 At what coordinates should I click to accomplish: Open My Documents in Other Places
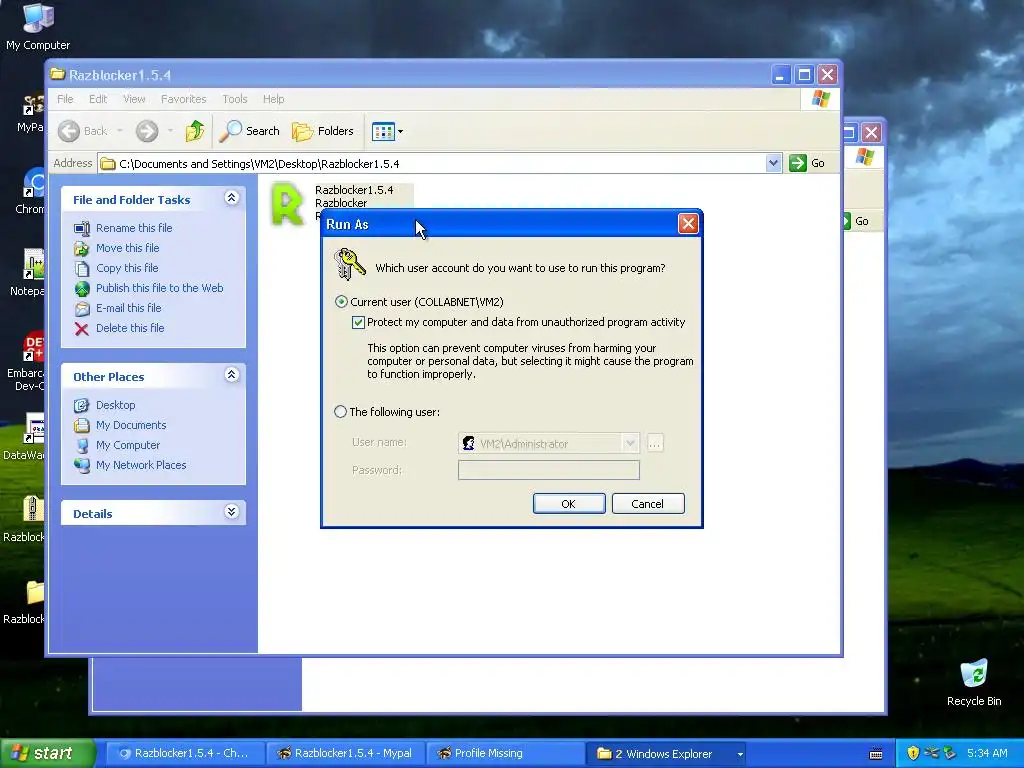[131, 425]
